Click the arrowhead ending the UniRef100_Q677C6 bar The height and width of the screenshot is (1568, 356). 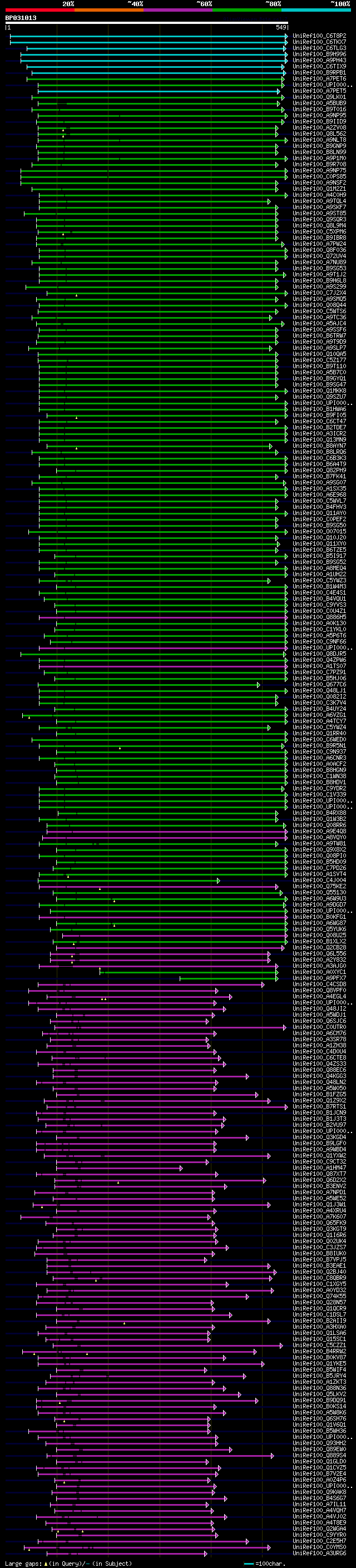tap(259, 685)
